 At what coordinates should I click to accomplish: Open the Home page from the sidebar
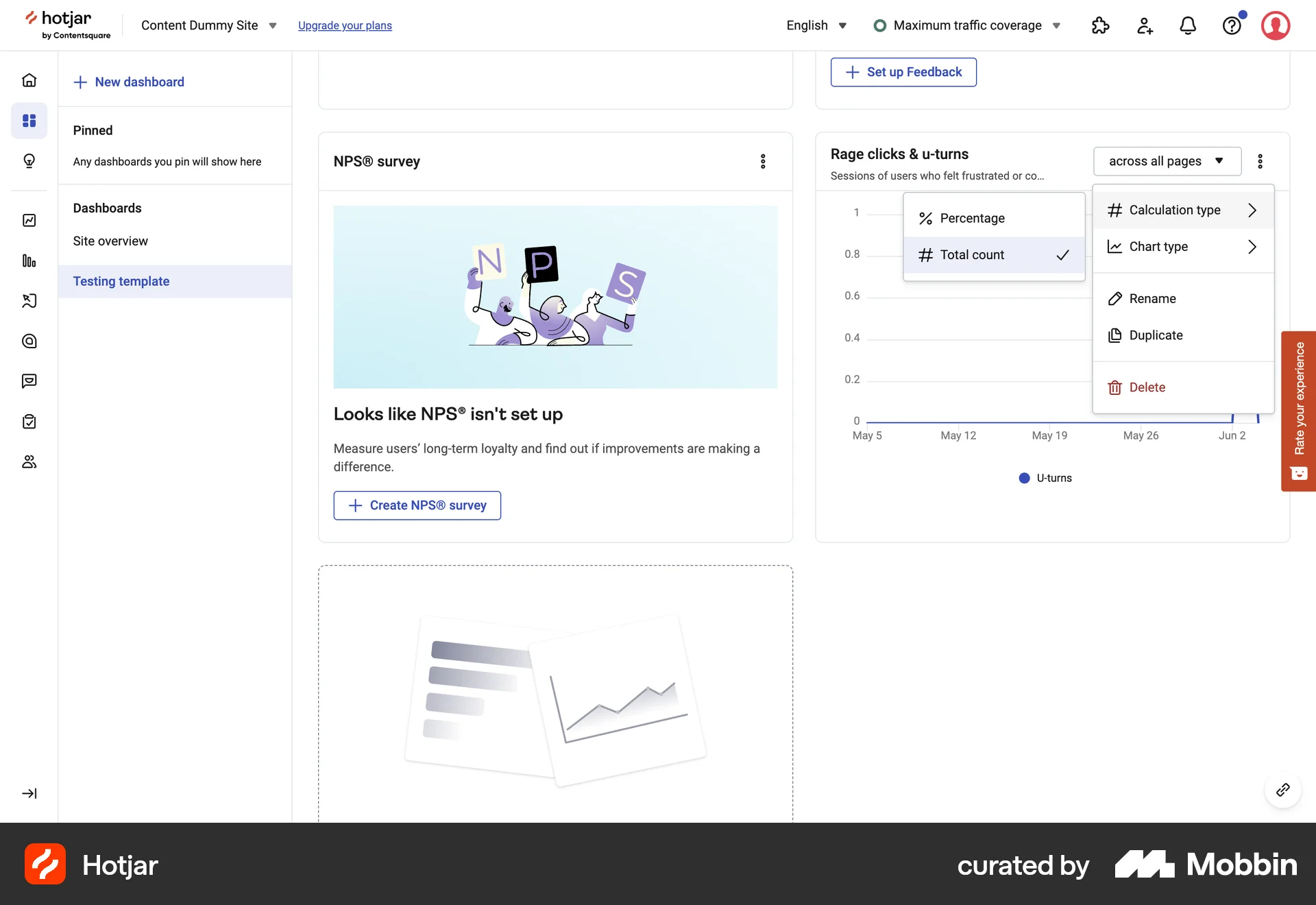(29, 80)
